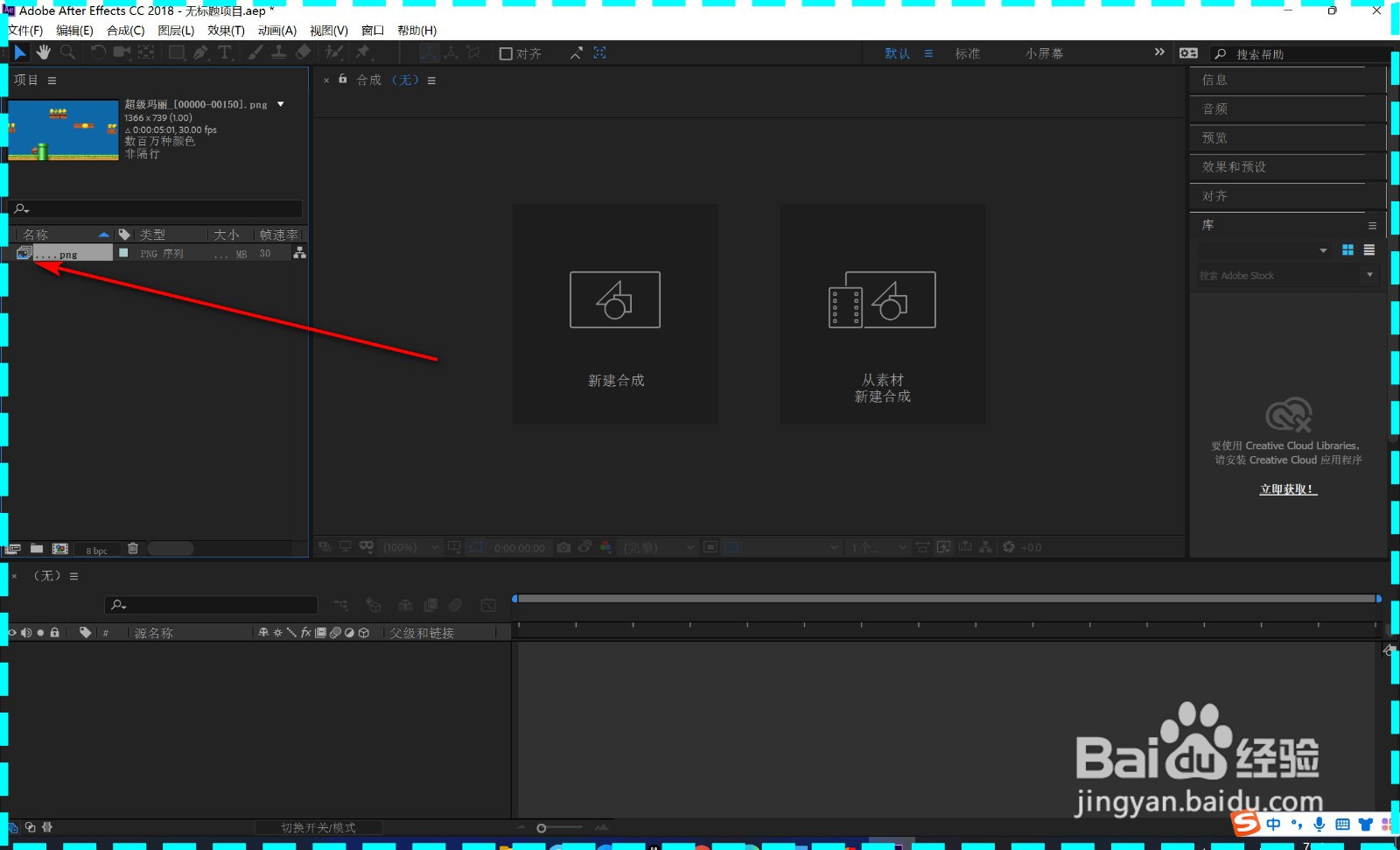Open the magnification 100% dropdown
1400x850 pixels.
click(x=411, y=547)
